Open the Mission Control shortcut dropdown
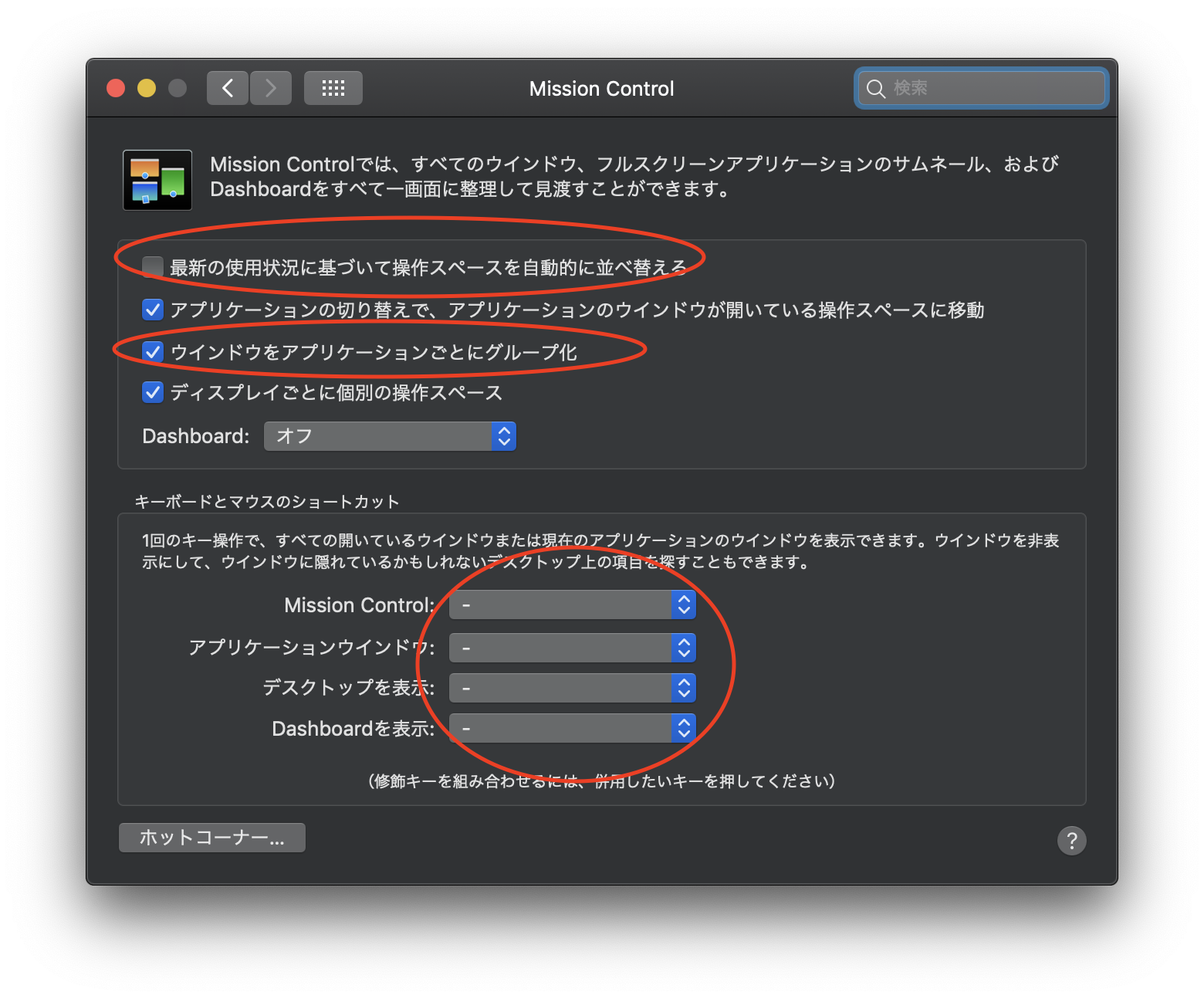 click(572, 605)
